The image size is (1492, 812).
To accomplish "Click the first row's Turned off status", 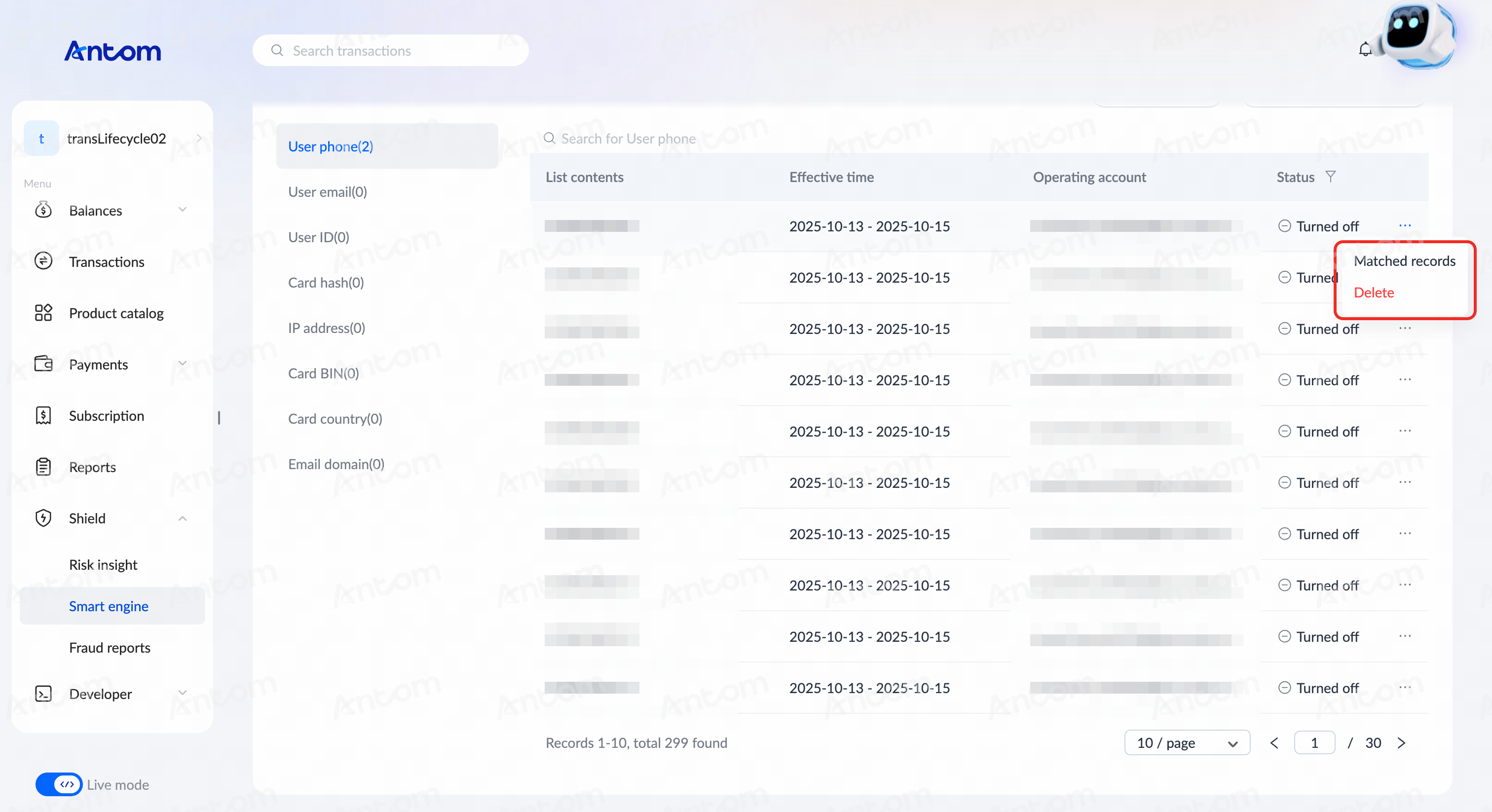I will coord(1318,226).
